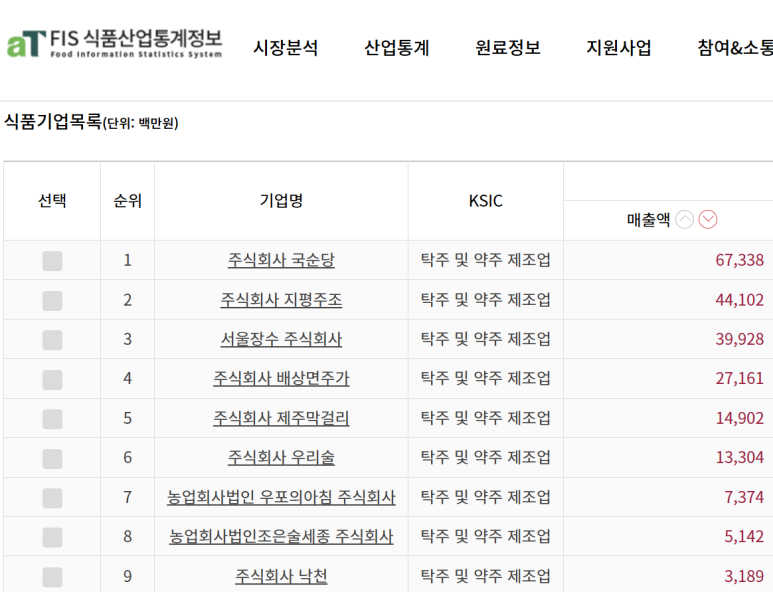Viewport: 773px width, 592px height.
Task: Open the 참여&소통 menu
Action: point(735,48)
